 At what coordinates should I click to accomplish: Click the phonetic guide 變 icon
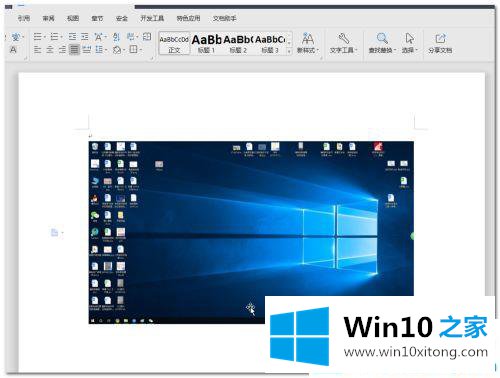point(16,37)
